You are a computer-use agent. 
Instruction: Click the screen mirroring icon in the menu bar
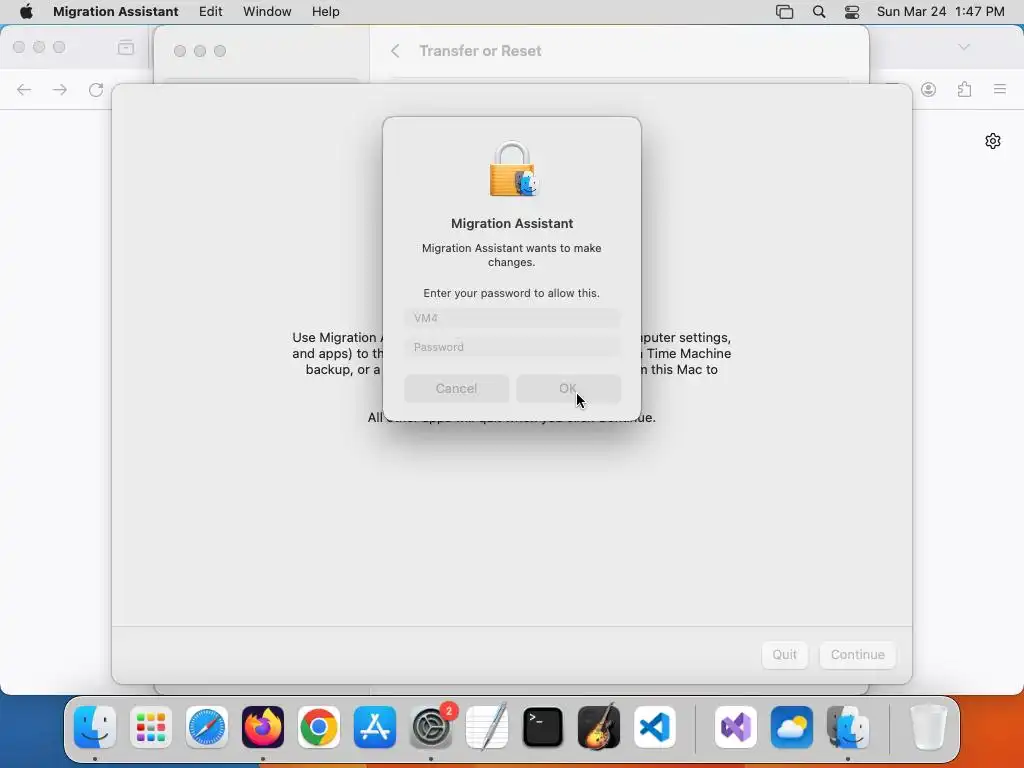pos(784,12)
